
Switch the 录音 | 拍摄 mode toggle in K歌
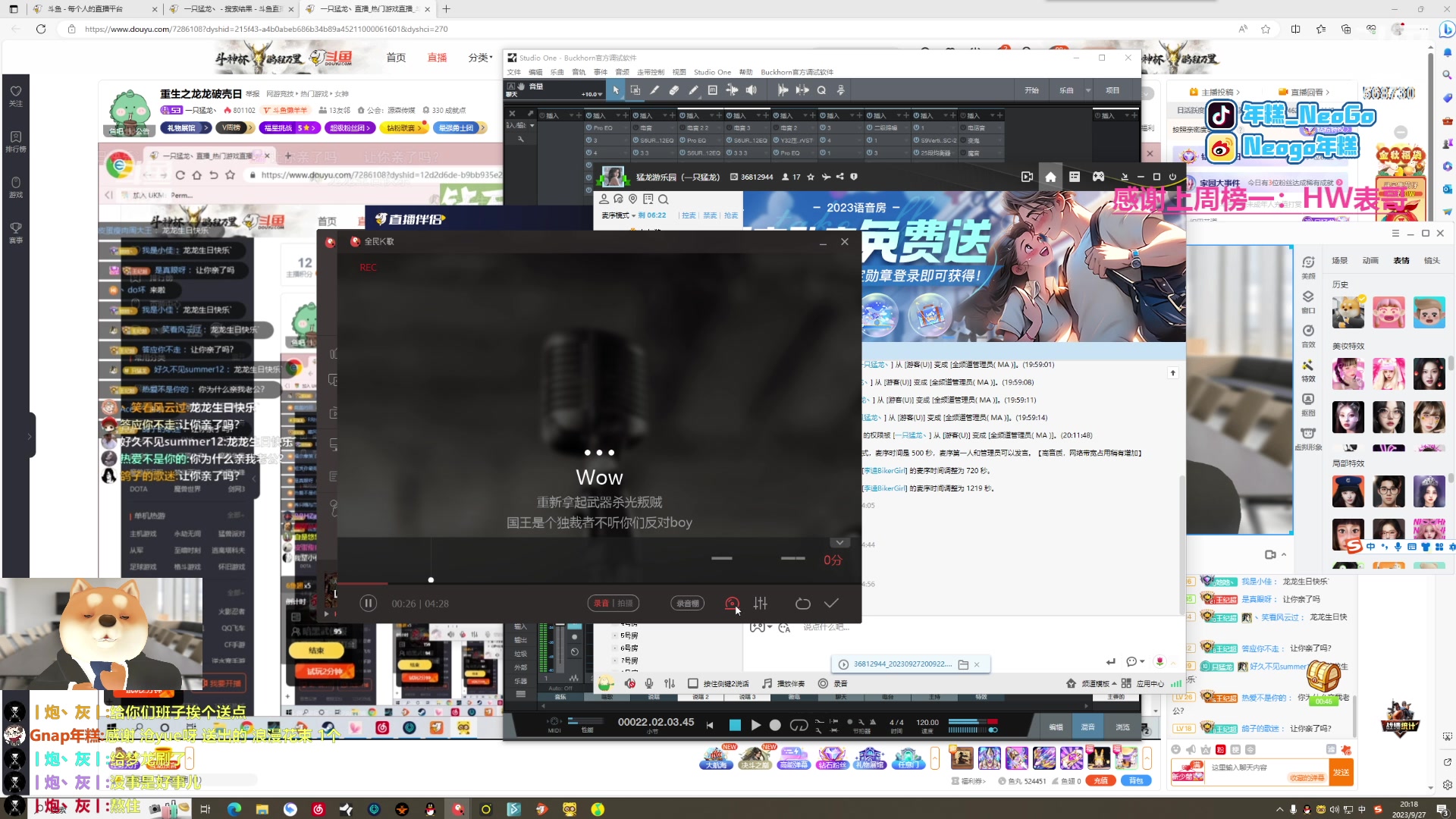click(613, 603)
